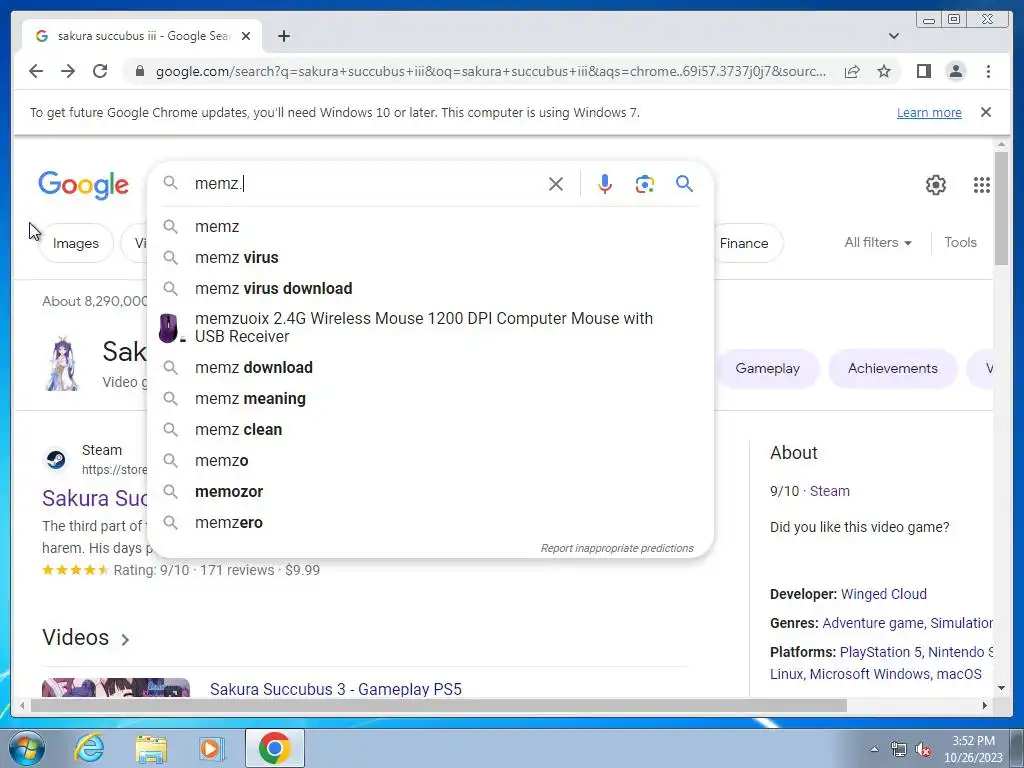Select the 'memozor' suggestion
This screenshot has height=768, width=1024.
tap(430, 492)
